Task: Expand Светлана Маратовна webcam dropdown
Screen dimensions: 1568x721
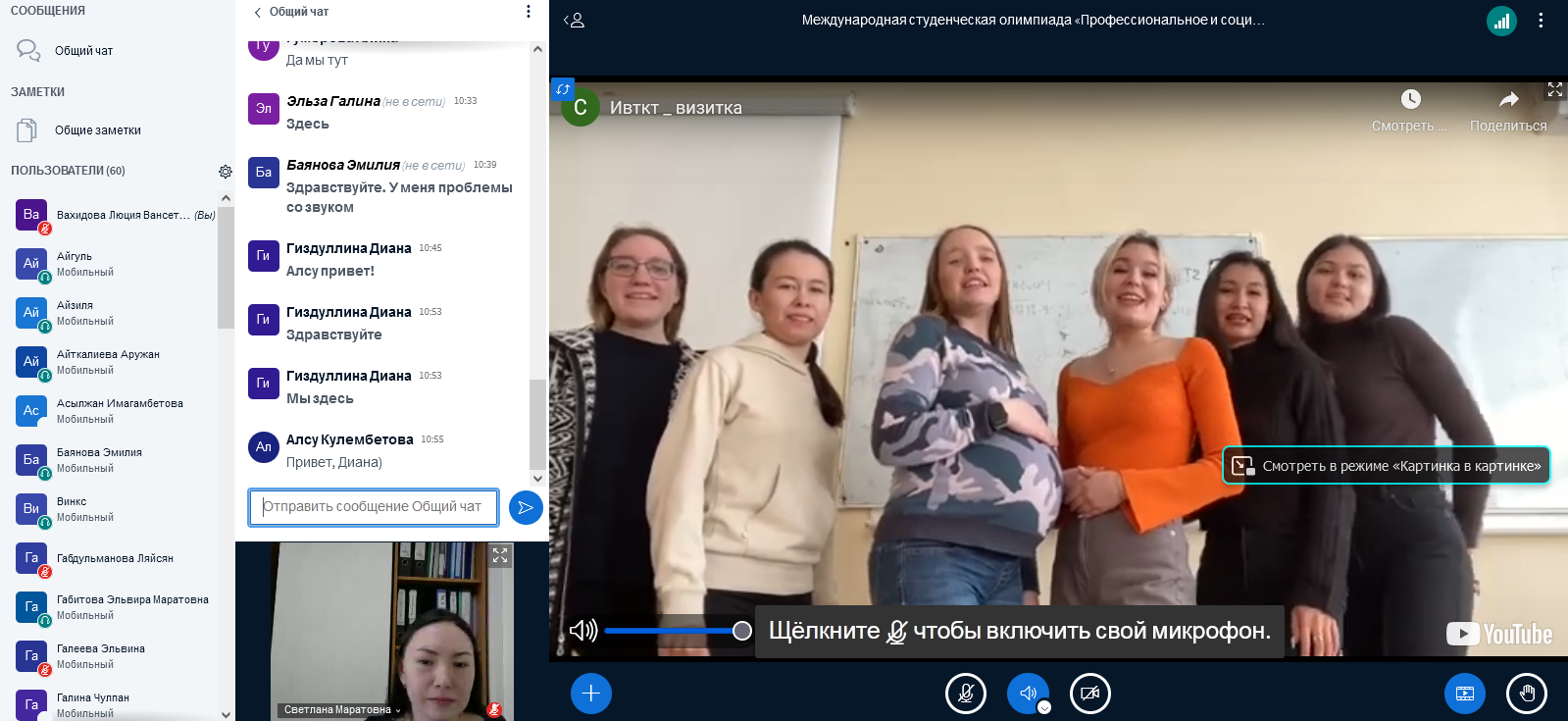Action: click(398, 710)
